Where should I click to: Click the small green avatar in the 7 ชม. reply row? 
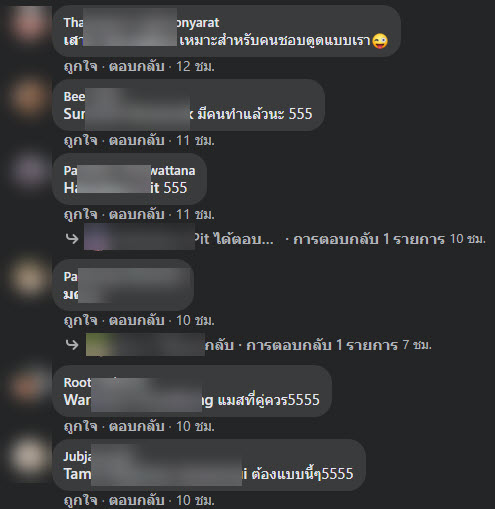pos(97,344)
